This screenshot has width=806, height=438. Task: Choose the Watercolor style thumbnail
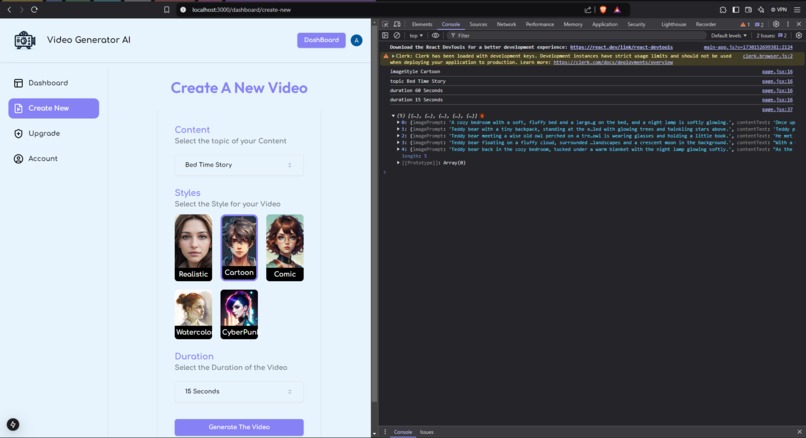point(193,314)
